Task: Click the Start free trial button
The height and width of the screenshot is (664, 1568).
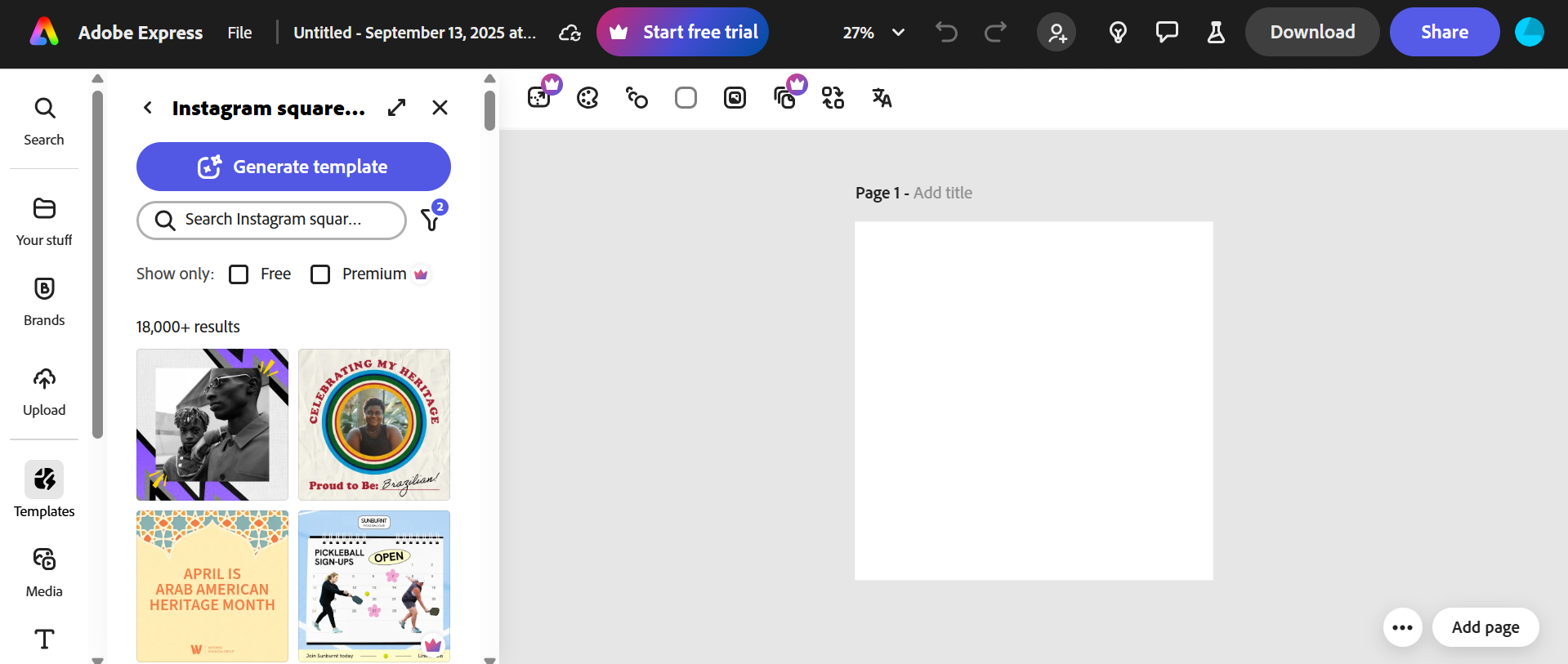Action: click(682, 32)
